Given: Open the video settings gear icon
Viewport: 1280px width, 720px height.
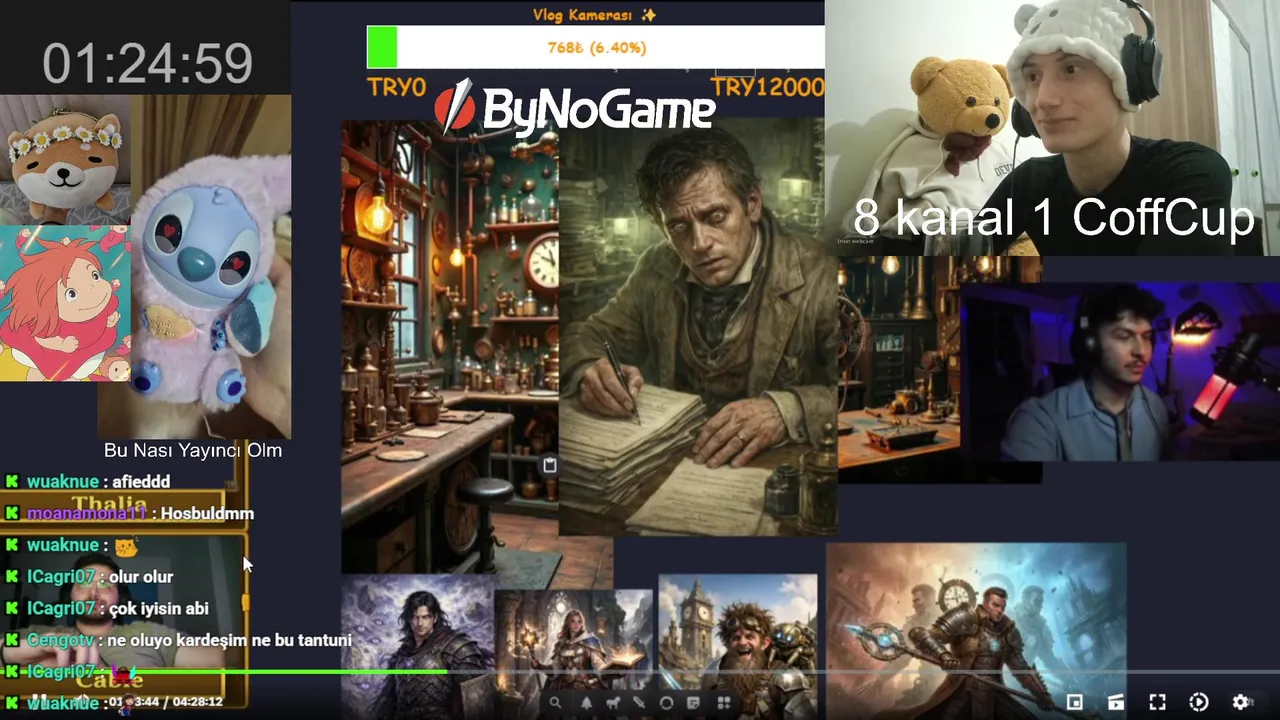Looking at the screenshot, I should click(1241, 702).
